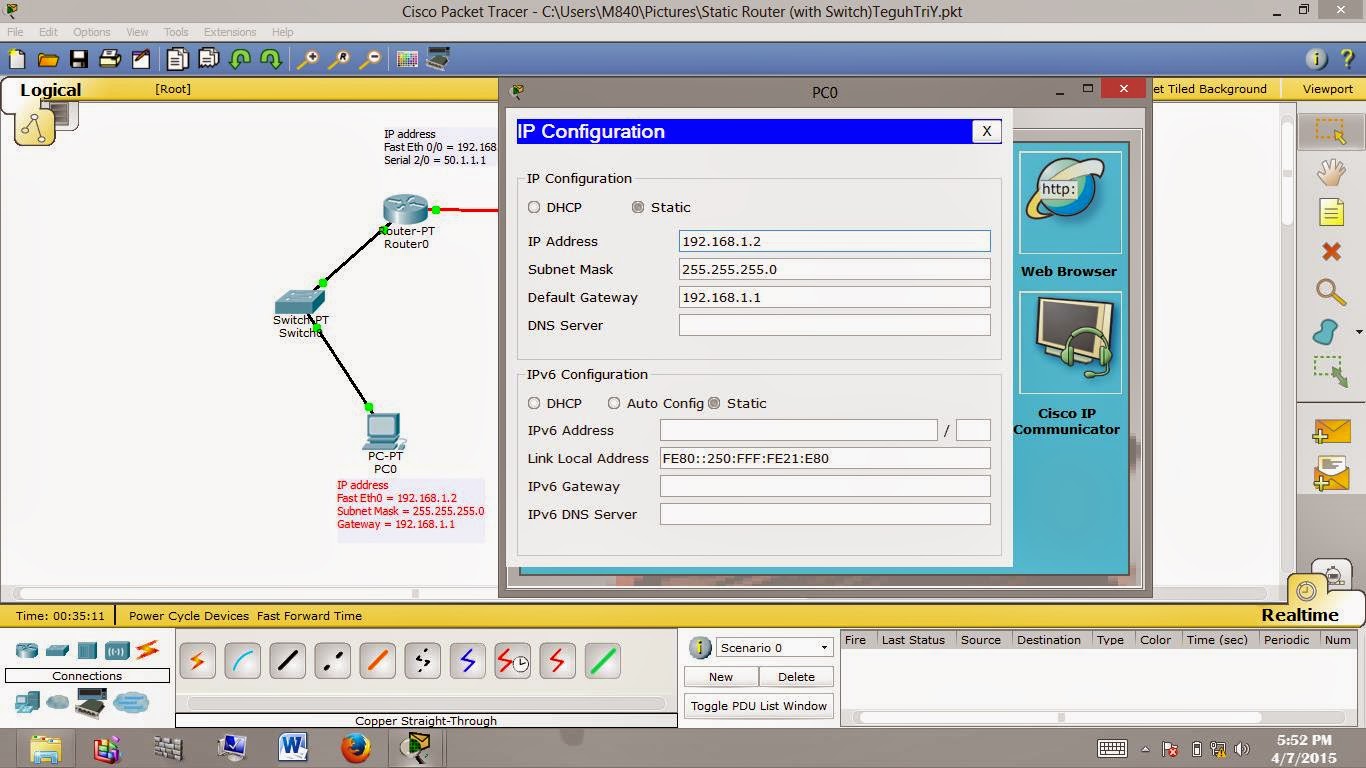
Task: Click Power Cycle Devices
Action: tap(189, 616)
